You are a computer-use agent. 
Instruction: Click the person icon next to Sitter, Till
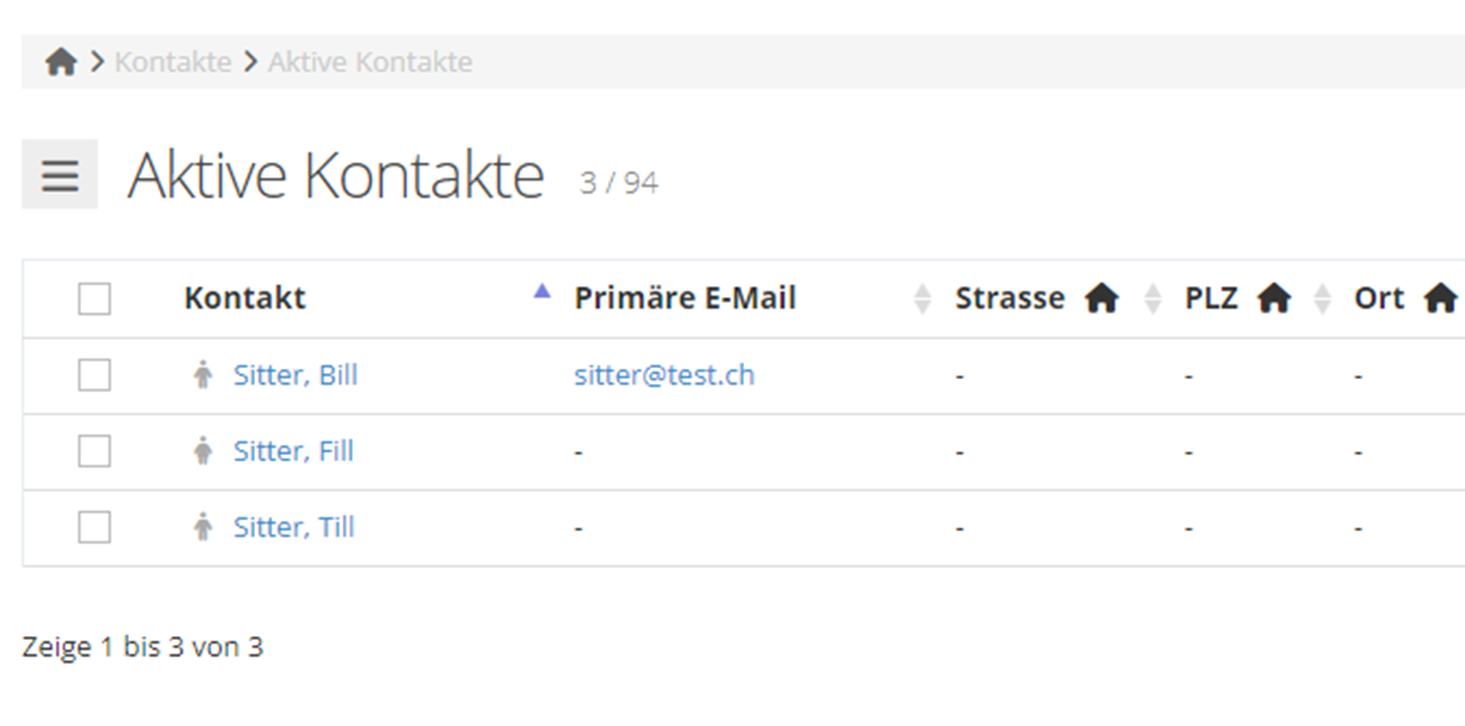[x=203, y=528]
